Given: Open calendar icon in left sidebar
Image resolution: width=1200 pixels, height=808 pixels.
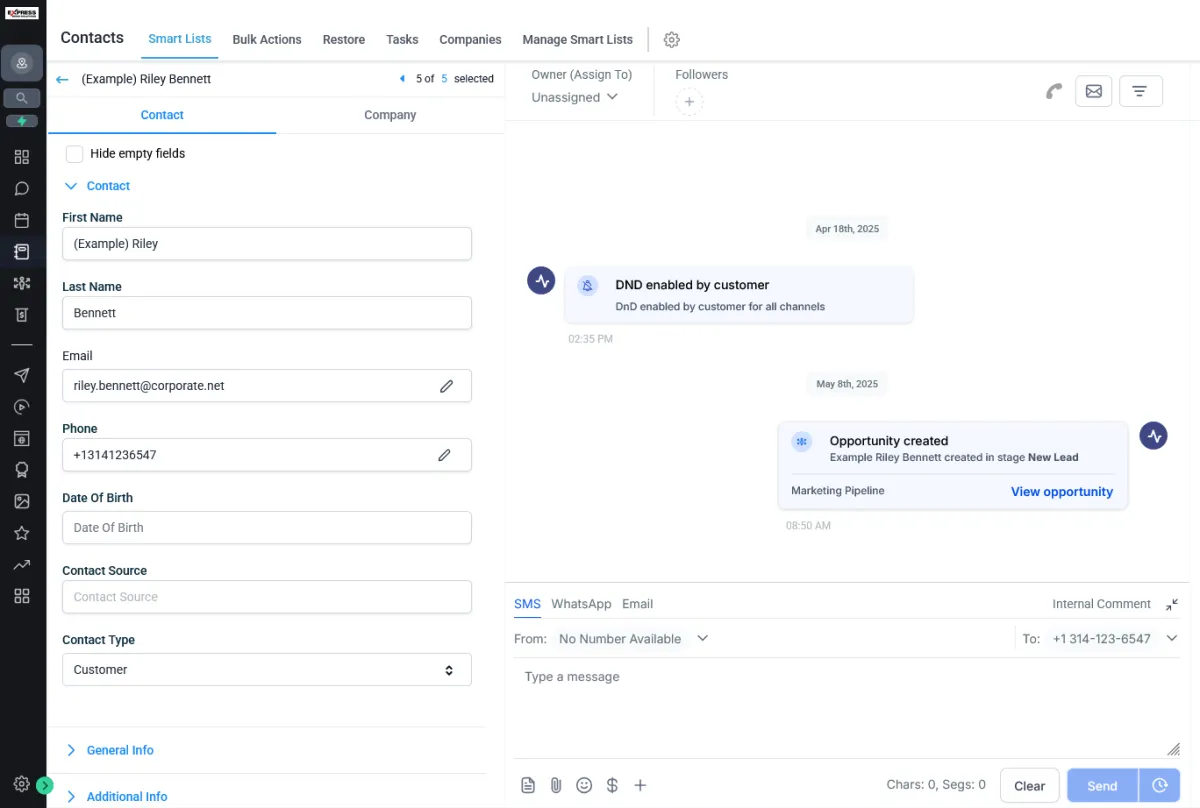Looking at the screenshot, I should (x=22, y=220).
